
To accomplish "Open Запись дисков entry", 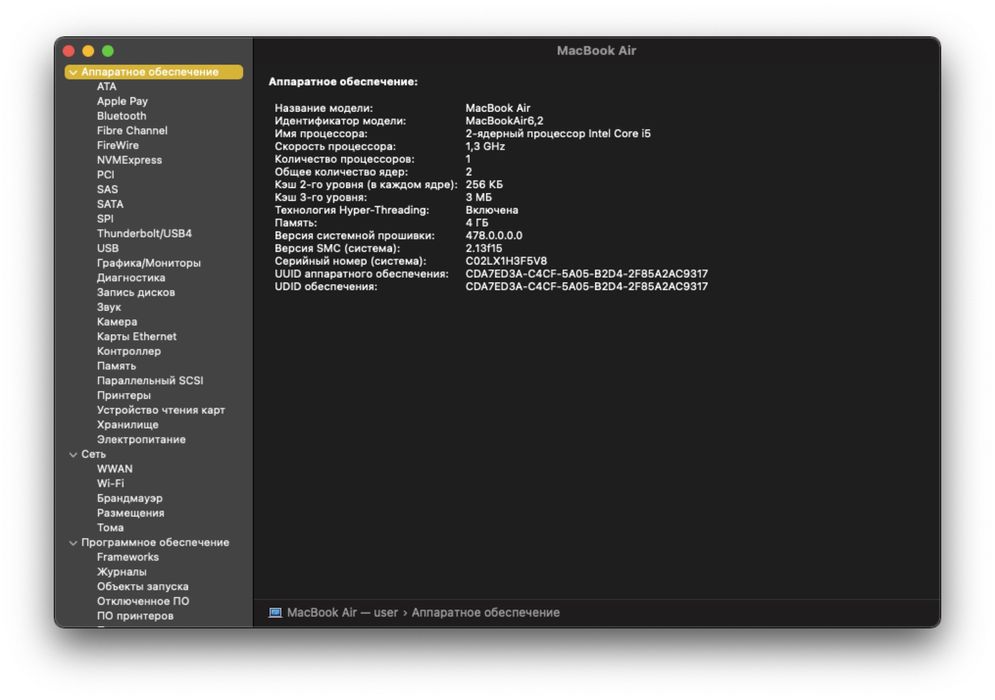I will 136,292.
